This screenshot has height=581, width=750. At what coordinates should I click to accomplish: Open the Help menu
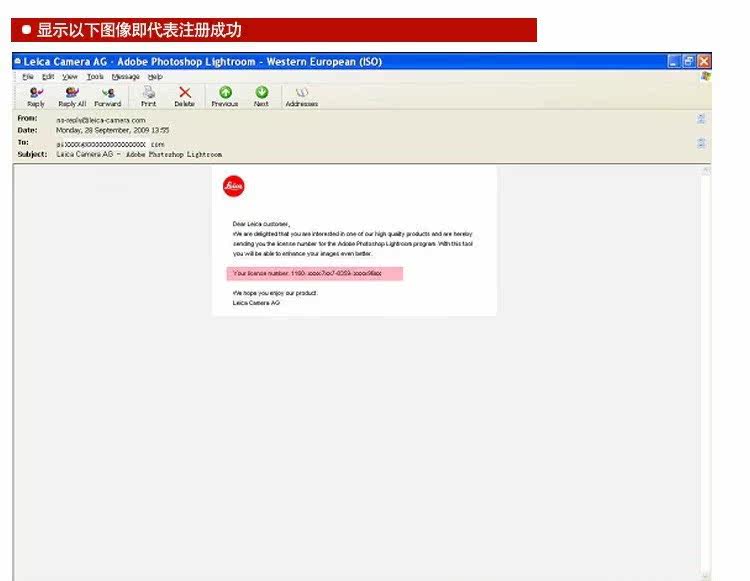click(155, 77)
